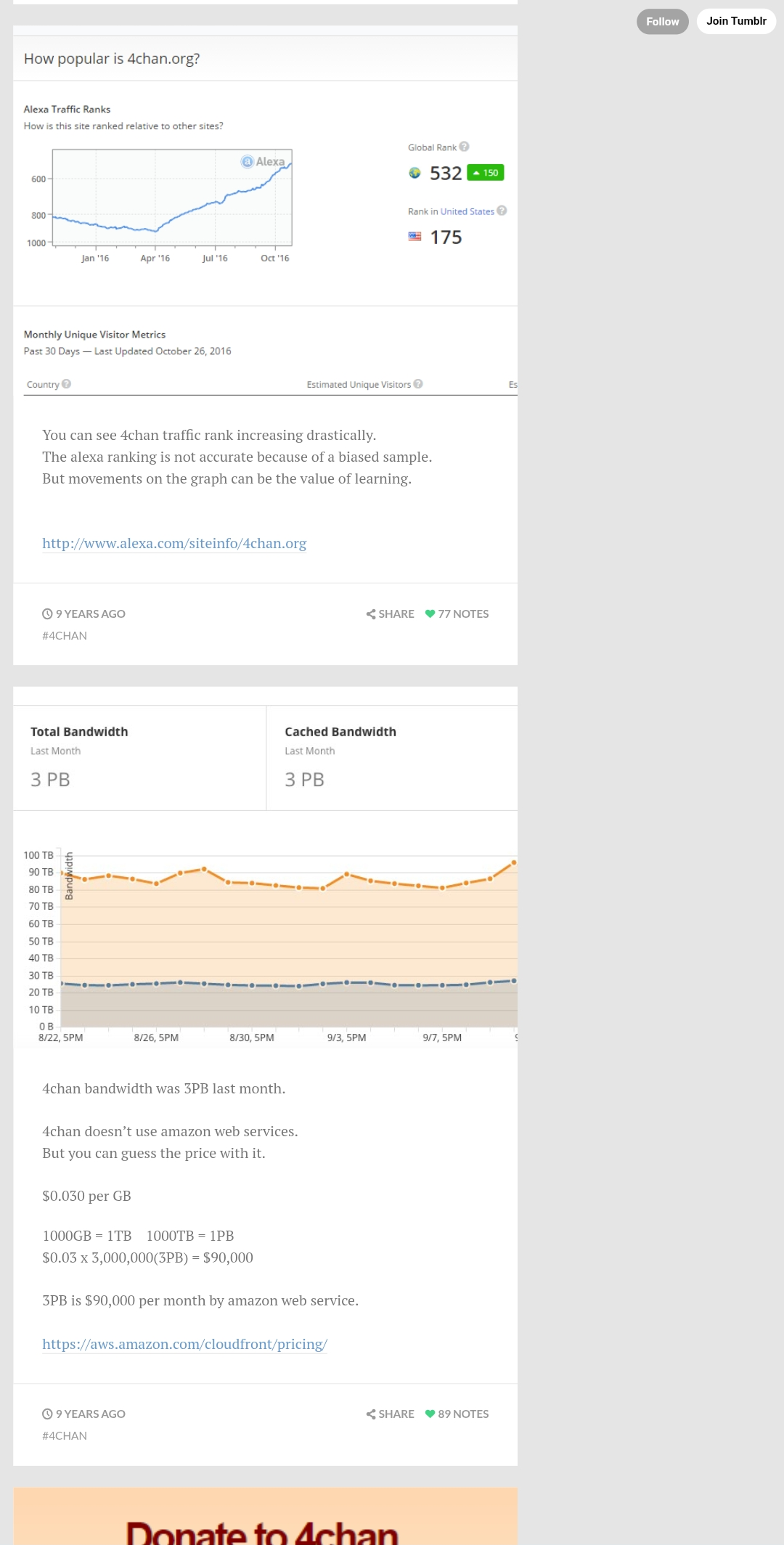Viewport: 784px width, 1545px height.
Task: Click the '4chan bandwidth was 3PB last month.' line
Action: point(163,1088)
